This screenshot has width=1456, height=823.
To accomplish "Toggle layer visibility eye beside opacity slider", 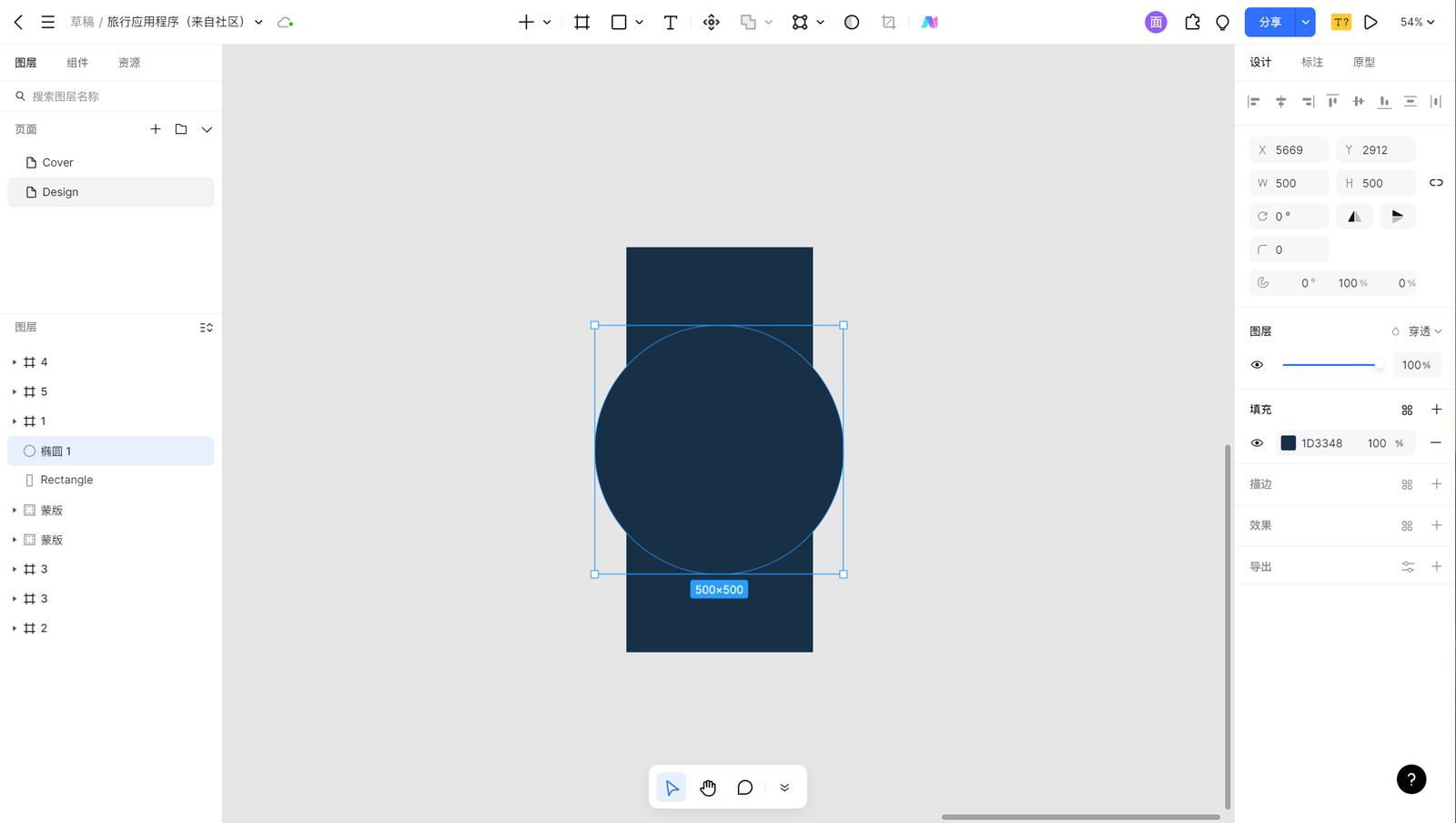I will [1258, 365].
